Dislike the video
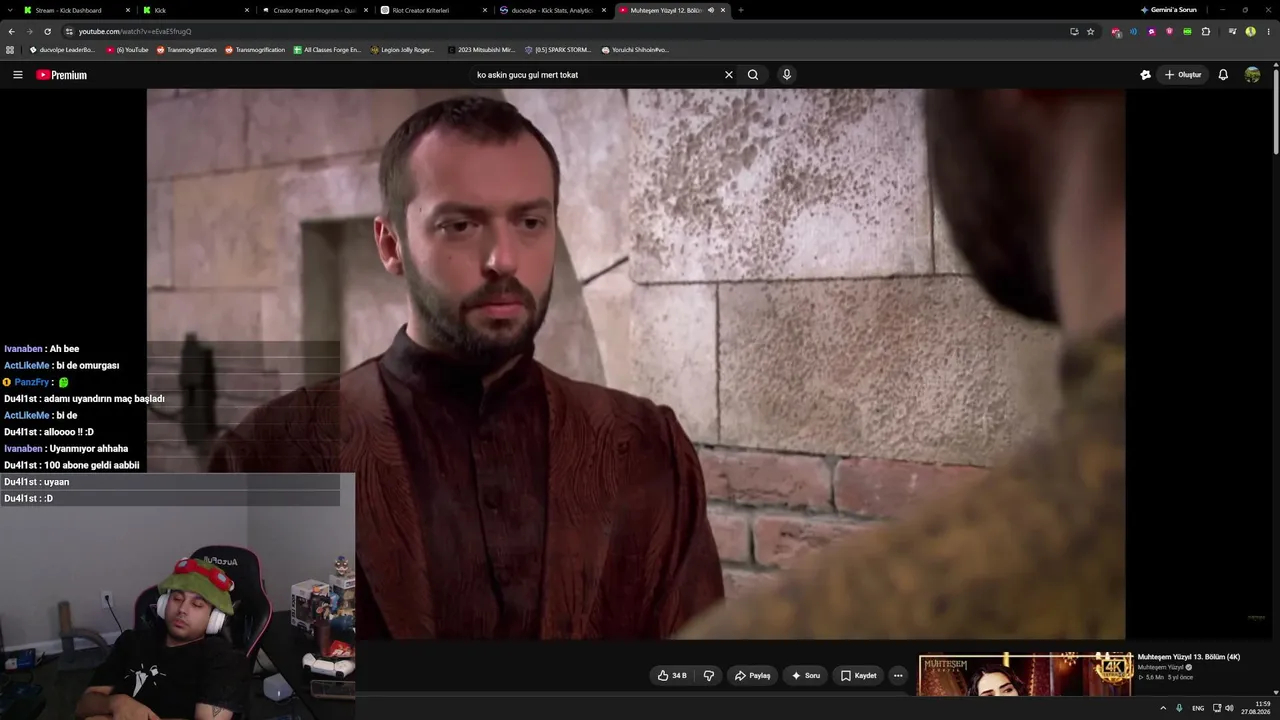The height and width of the screenshot is (720, 1280). point(709,676)
